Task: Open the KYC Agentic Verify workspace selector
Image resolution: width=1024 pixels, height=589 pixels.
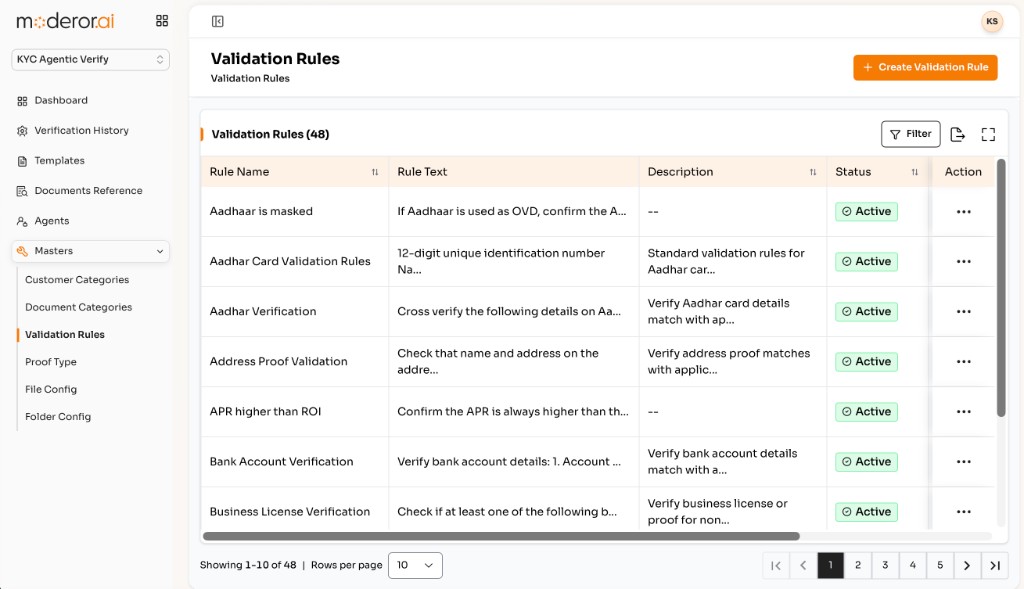Action: 90,59
